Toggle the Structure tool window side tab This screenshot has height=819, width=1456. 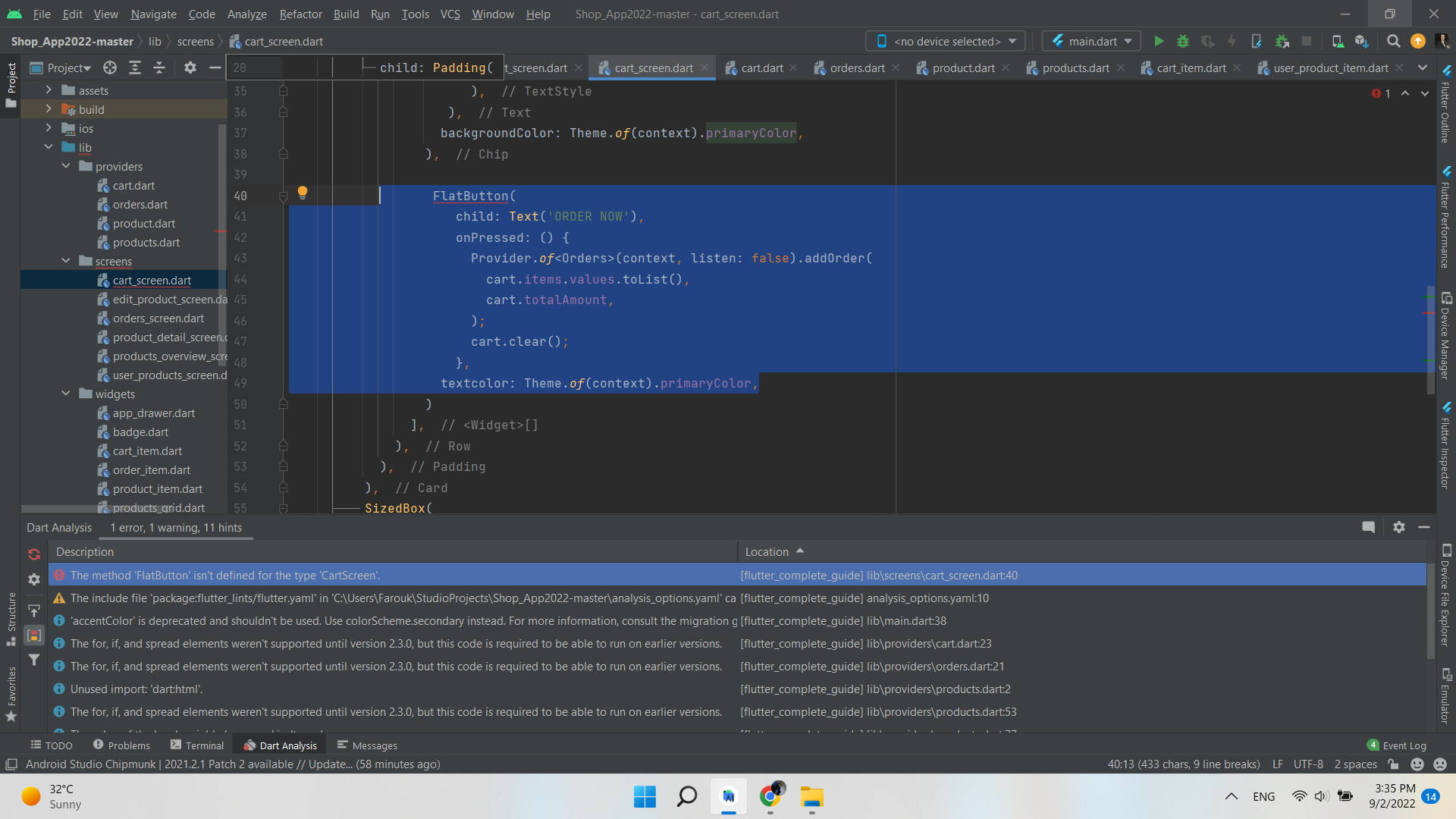point(11,619)
